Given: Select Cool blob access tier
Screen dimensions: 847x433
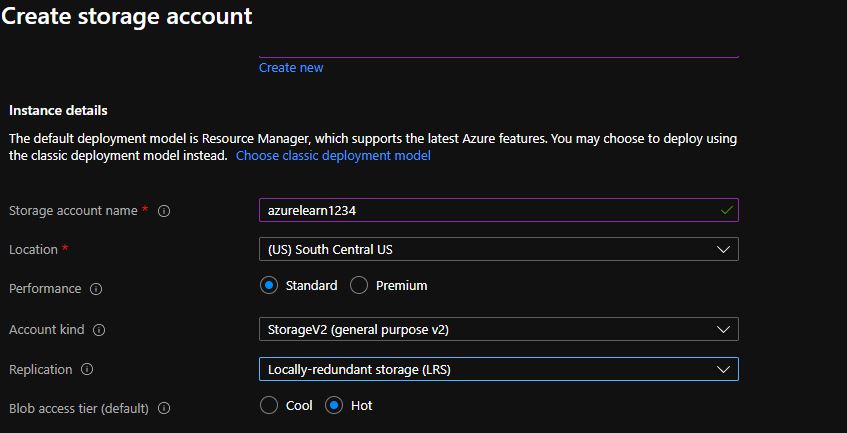Looking at the screenshot, I should click(269, 405).
